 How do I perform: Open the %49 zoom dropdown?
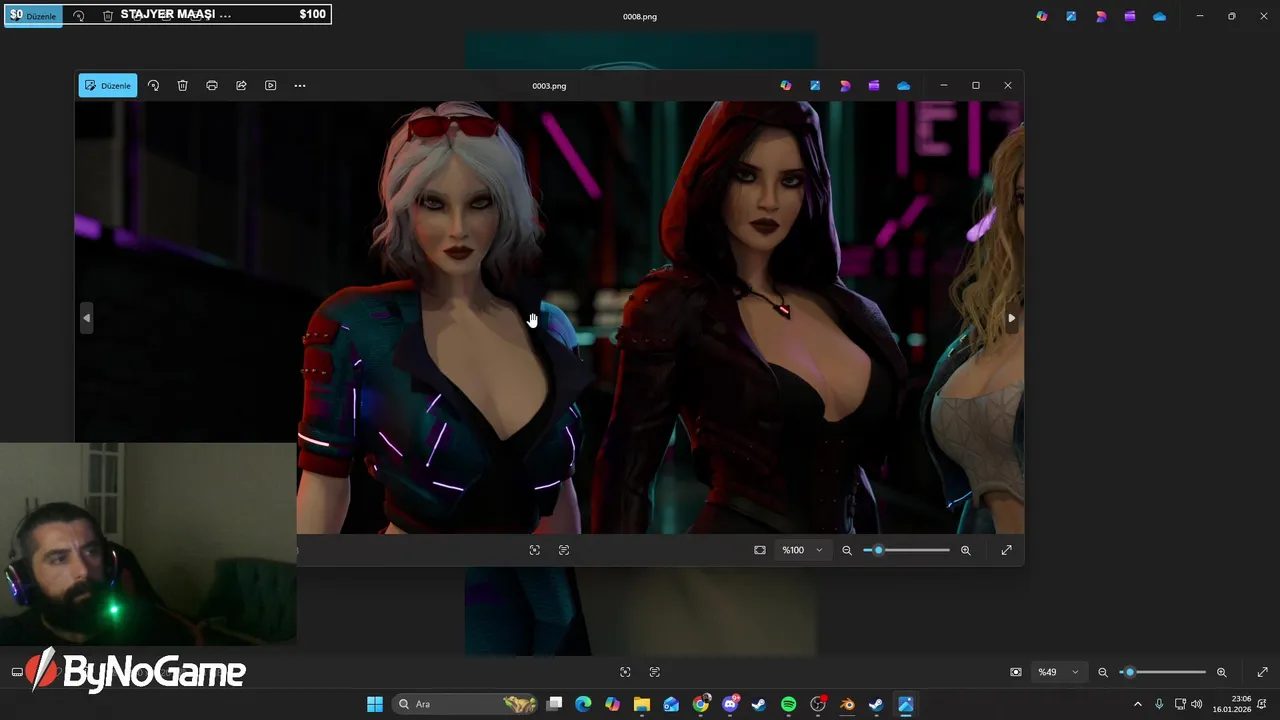coord(1058,672)
